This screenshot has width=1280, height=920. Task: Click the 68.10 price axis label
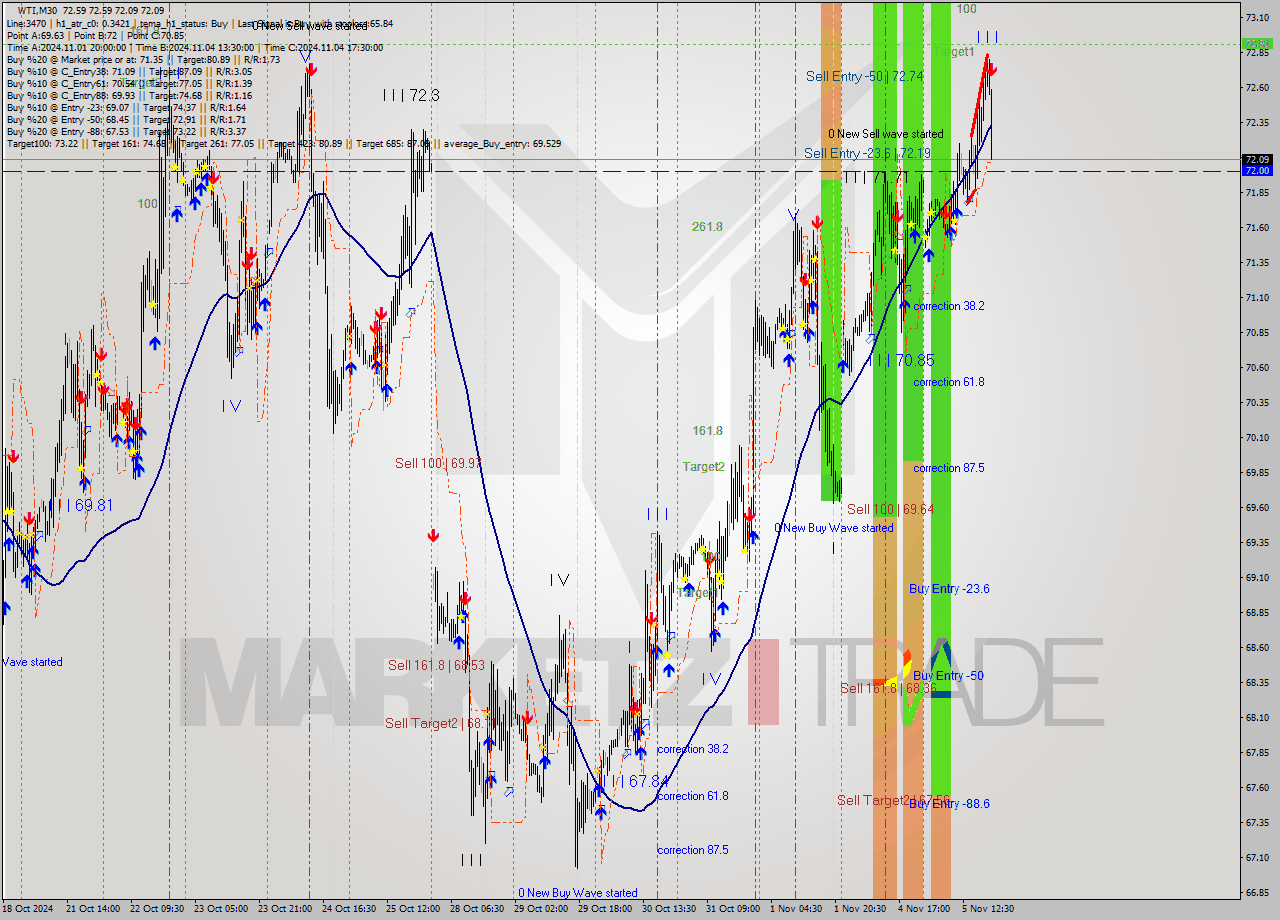pos(1258,718)
